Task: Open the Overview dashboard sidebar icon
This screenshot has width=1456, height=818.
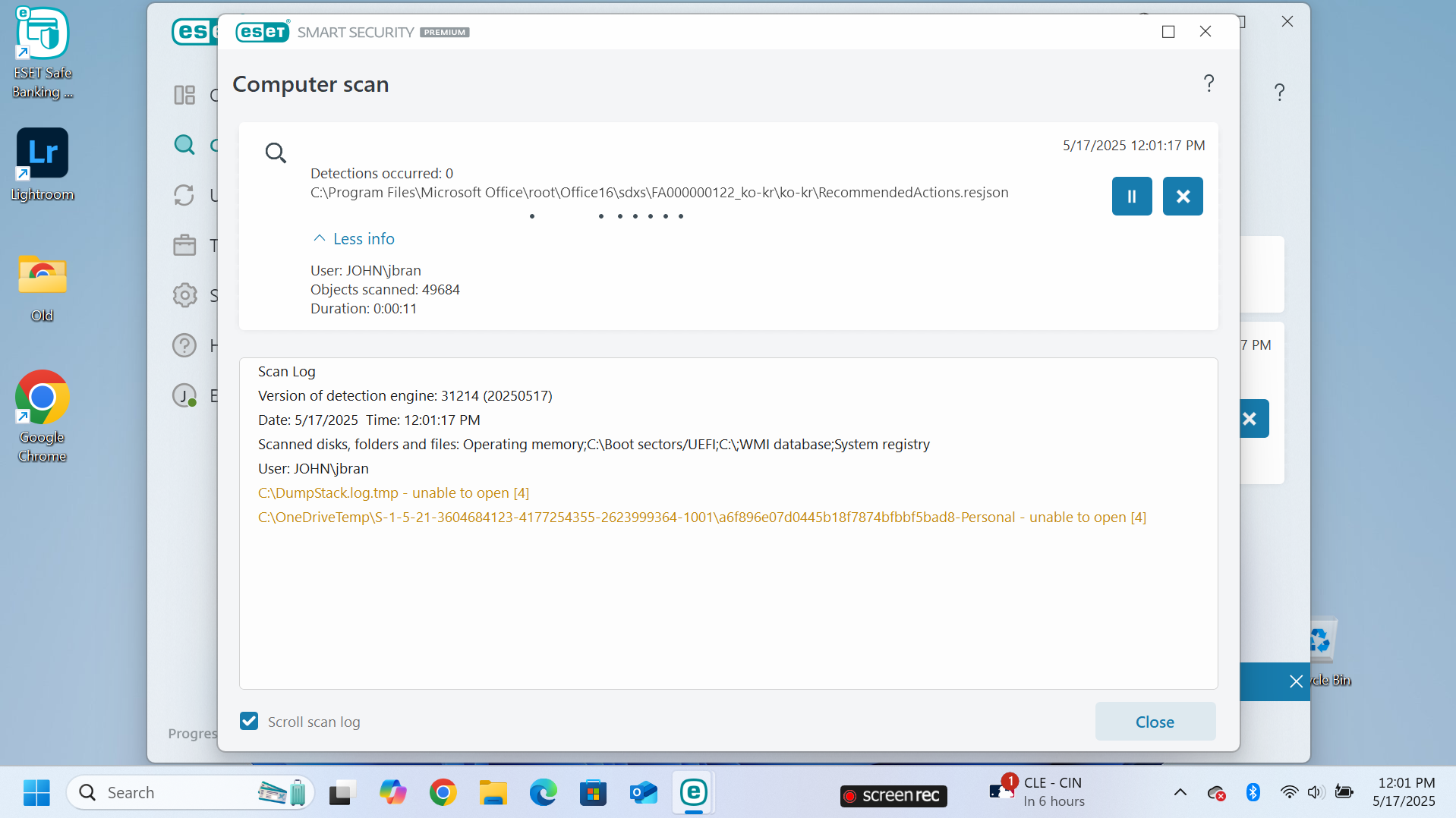Action: click(184, 95)
